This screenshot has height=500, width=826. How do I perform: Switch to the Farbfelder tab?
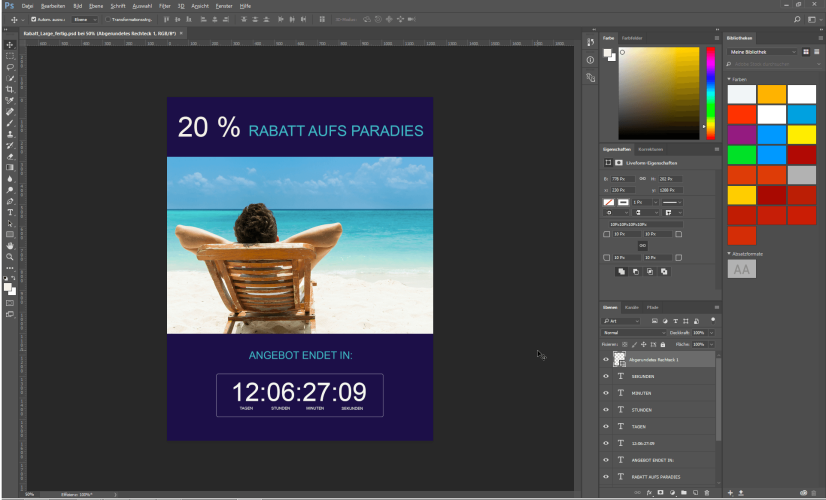click(632, 38)
